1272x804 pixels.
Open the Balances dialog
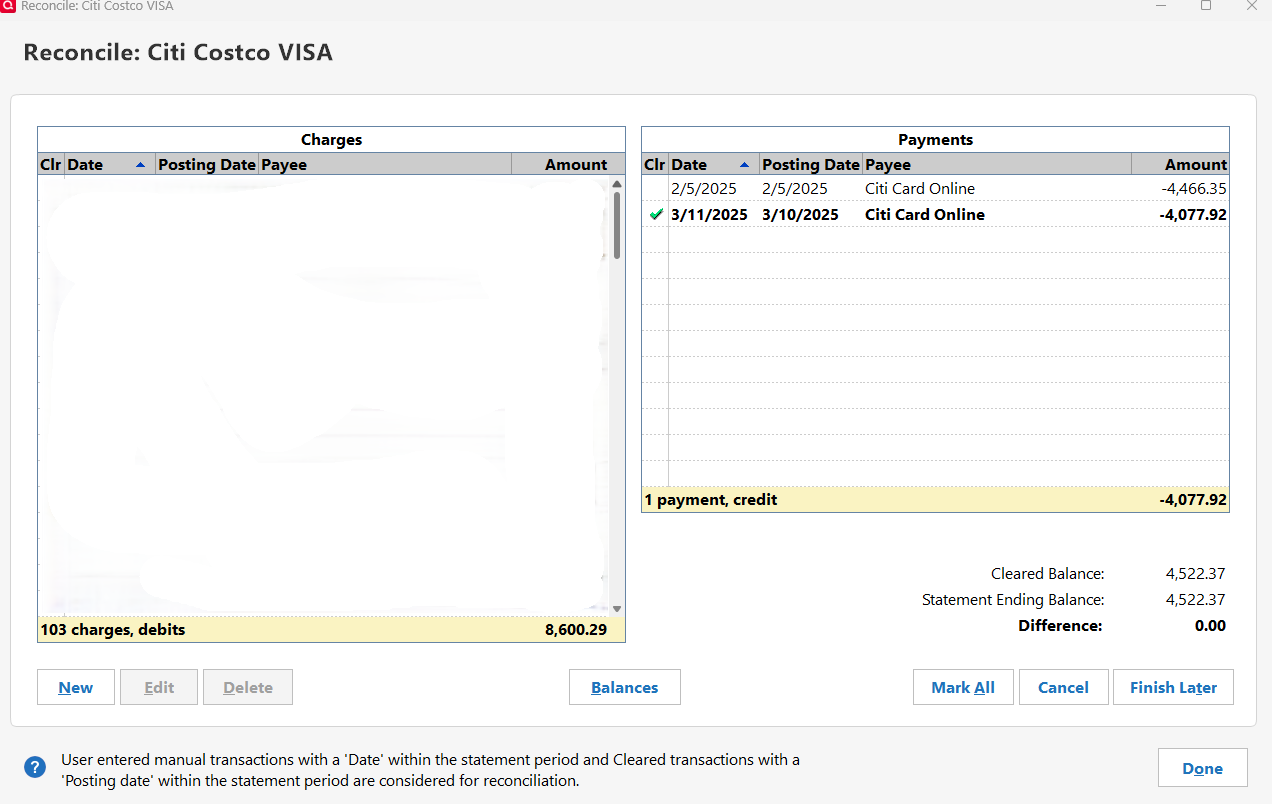pos(625,687)
